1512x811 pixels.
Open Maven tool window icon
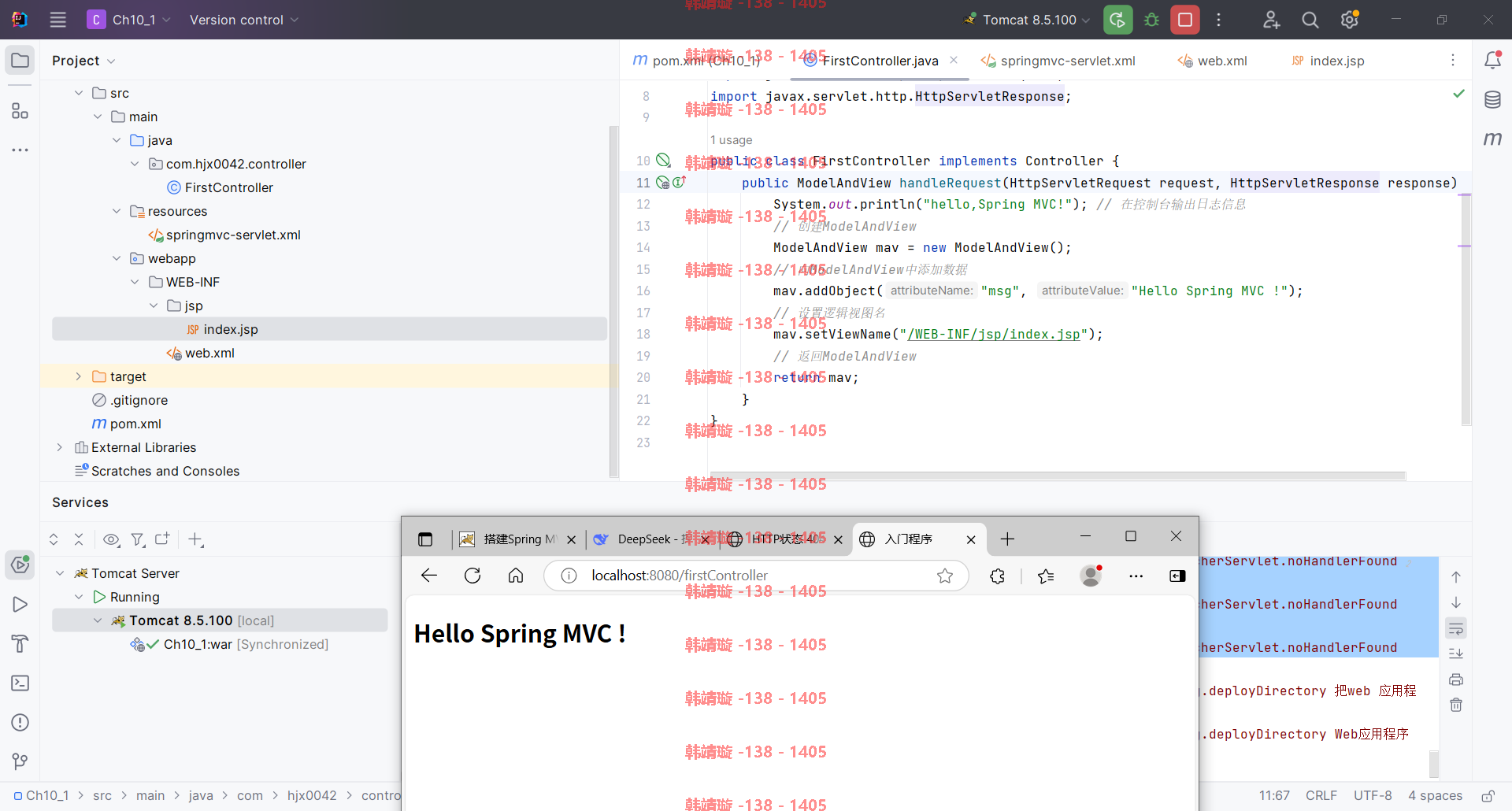(x=1492, y=139)
